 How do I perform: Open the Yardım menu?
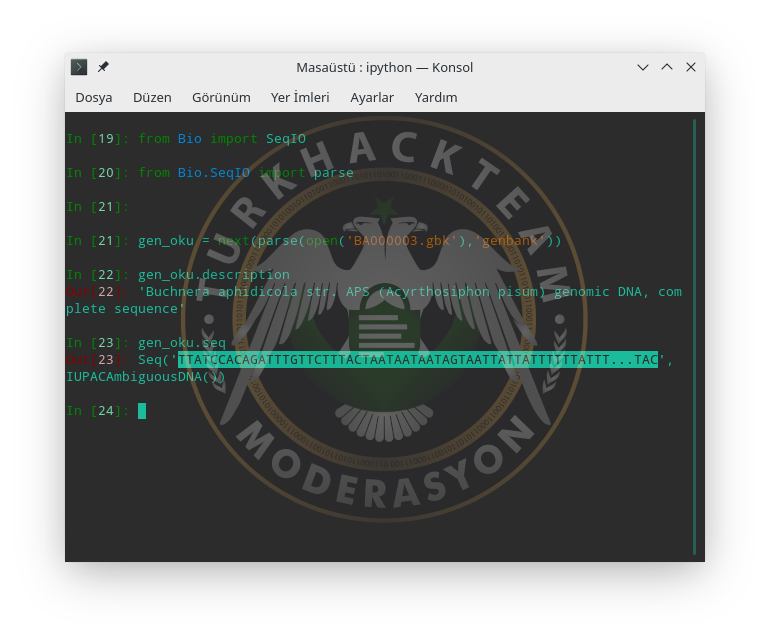436,97
